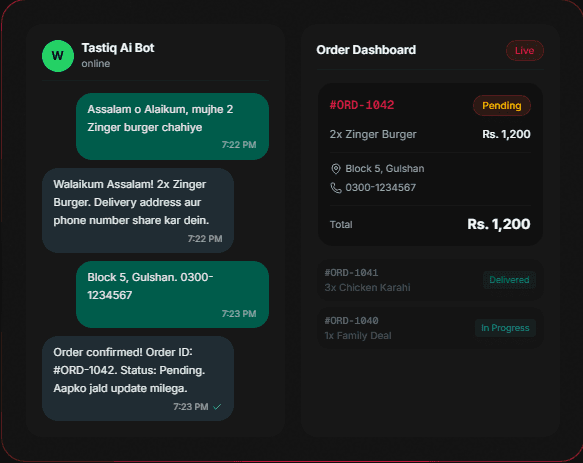583x463 pixels.
Task: Click the location pin icon beside Block 5
Action: pyautogui.click(x=336, y=169)
